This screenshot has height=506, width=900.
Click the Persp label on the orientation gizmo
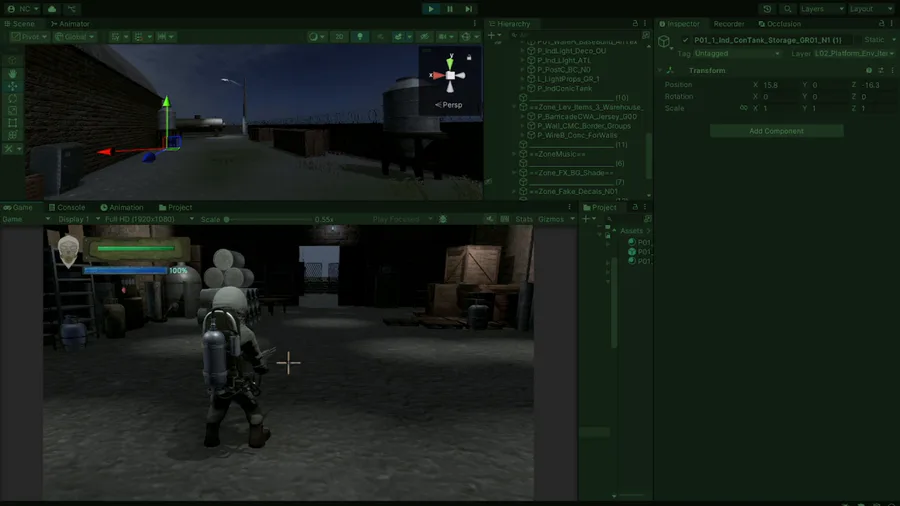point(452,105)
